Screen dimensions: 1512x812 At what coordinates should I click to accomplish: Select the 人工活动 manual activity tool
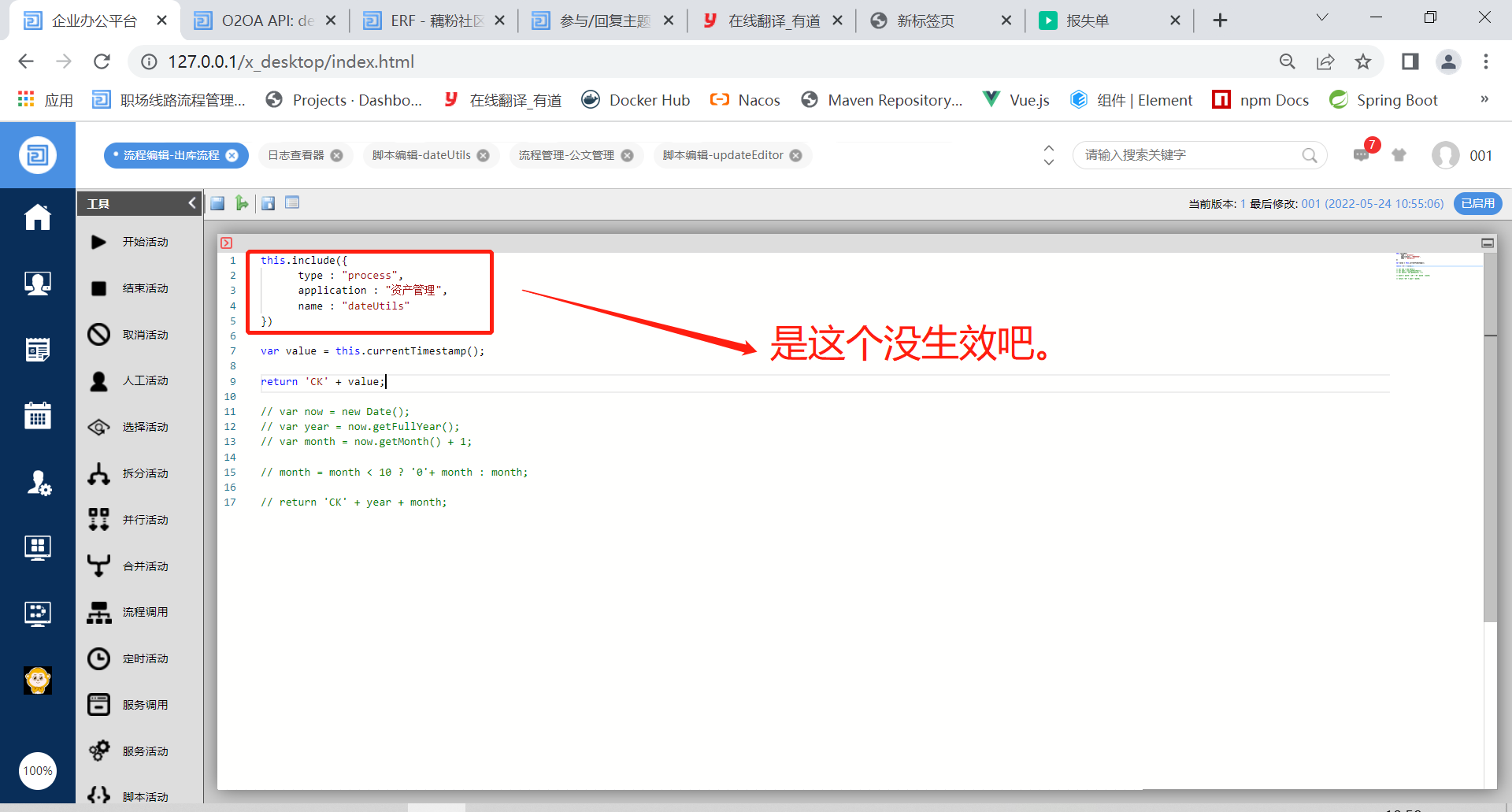[128, 380]
